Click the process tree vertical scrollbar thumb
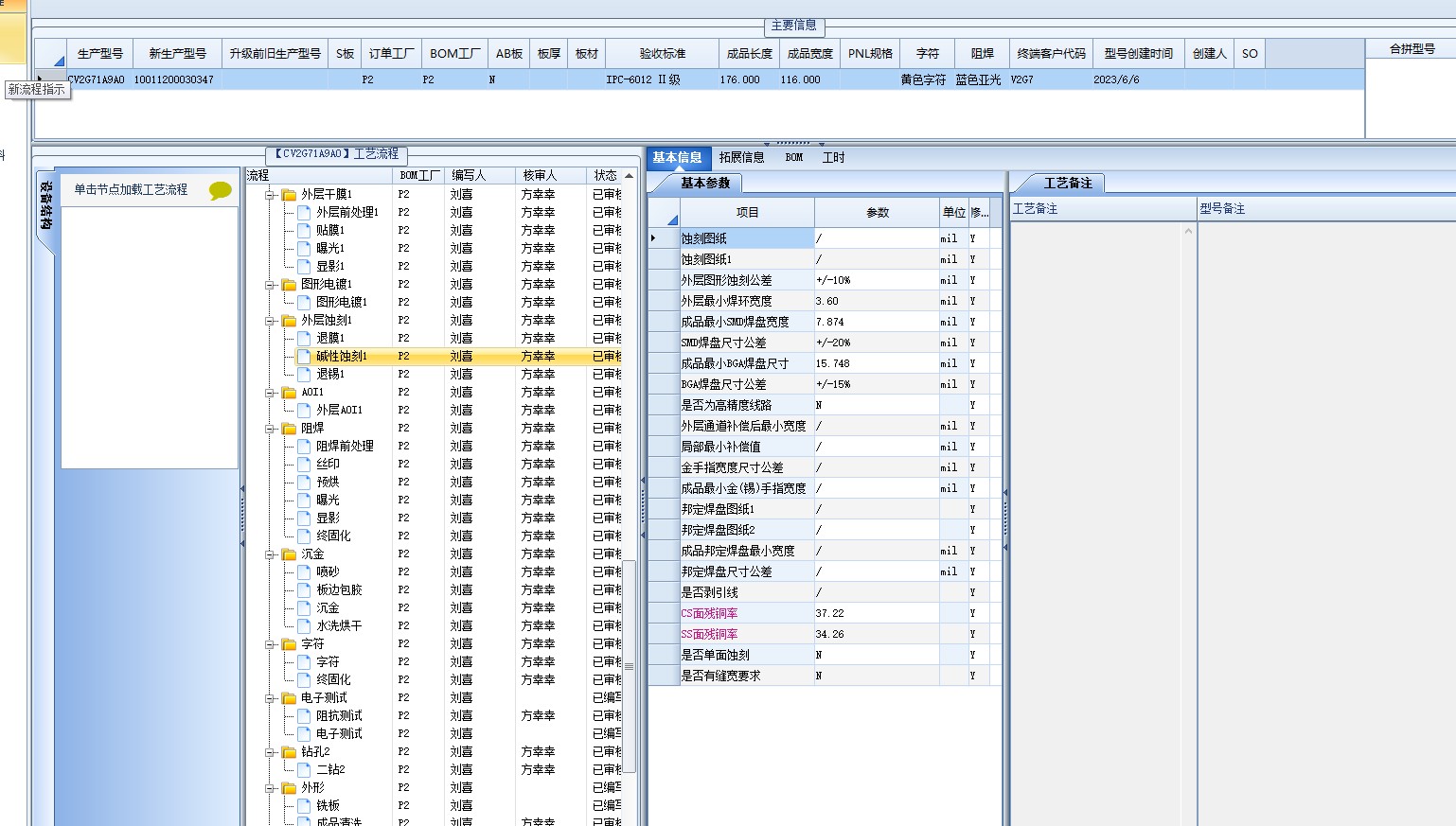Viewport: 1456px width, 826px height. click(629, 666)
